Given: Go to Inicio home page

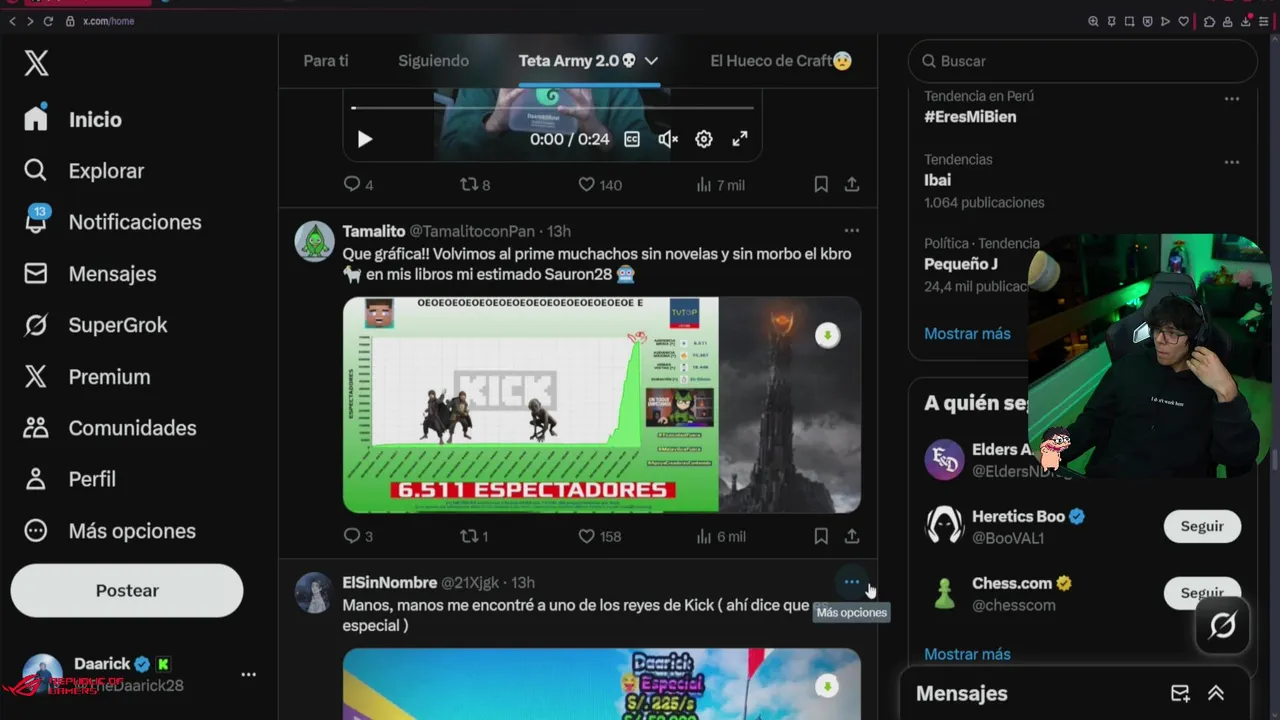Looking at the screenshot, I should (x=73, y=119).
